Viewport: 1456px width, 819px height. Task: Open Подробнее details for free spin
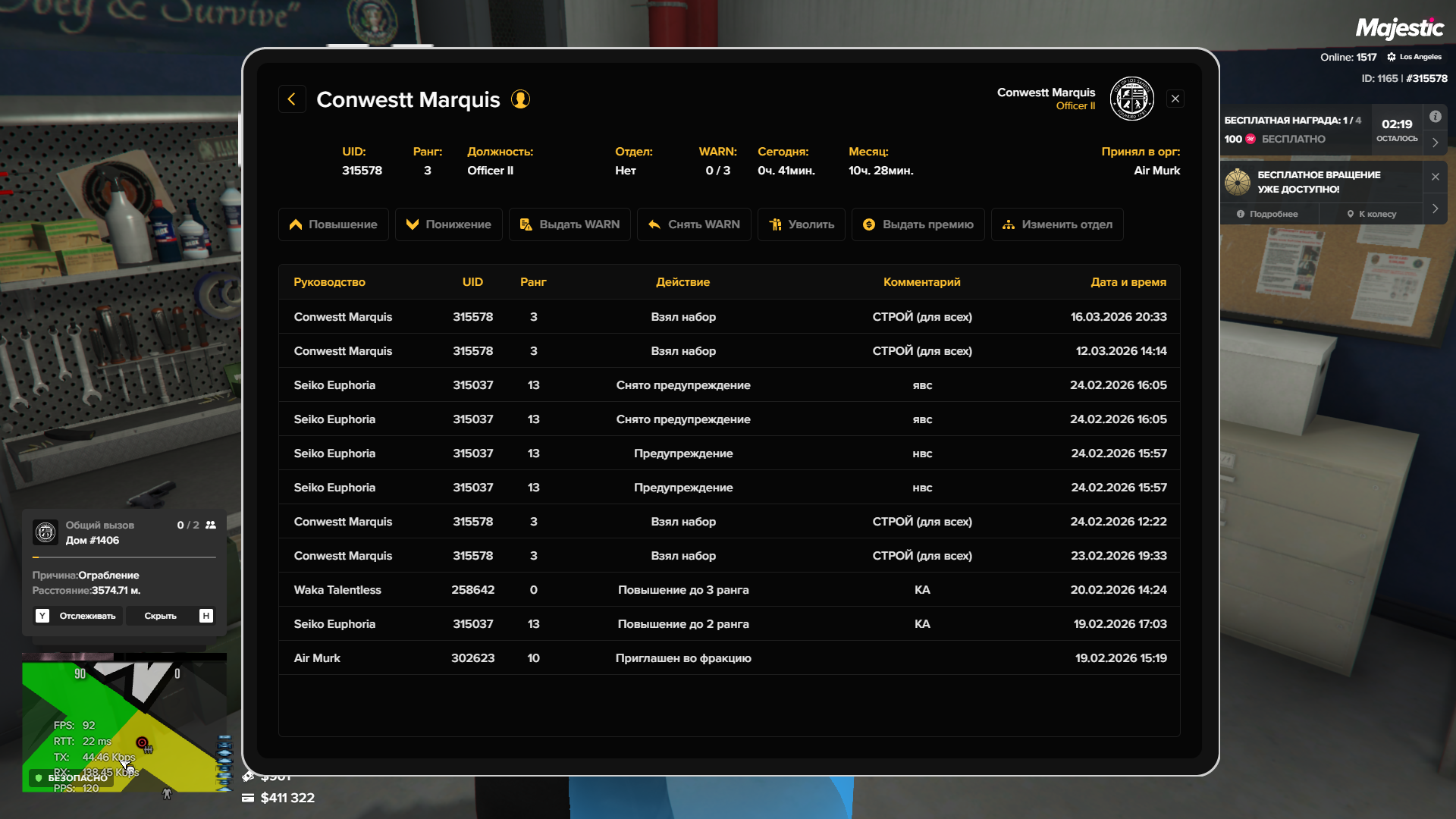point(1267,214)
